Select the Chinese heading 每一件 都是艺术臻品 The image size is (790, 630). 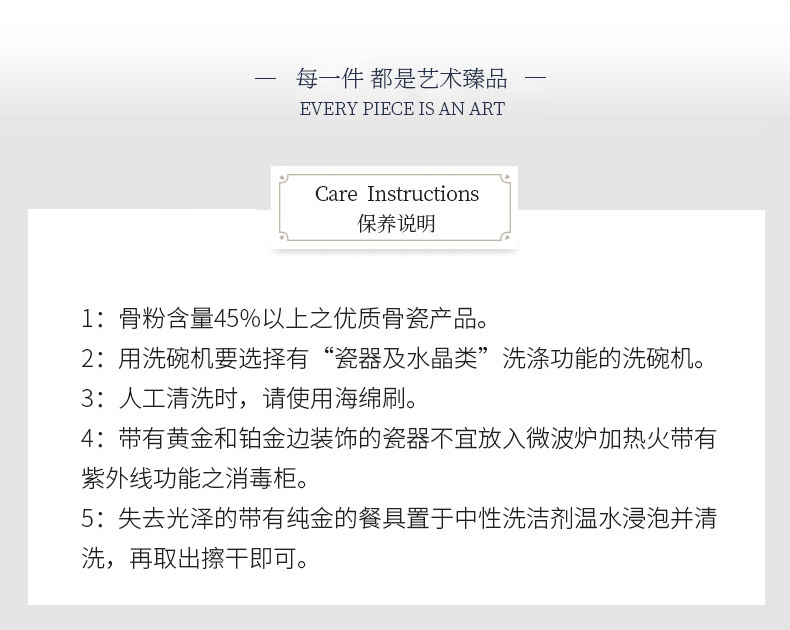click(402, 78)
